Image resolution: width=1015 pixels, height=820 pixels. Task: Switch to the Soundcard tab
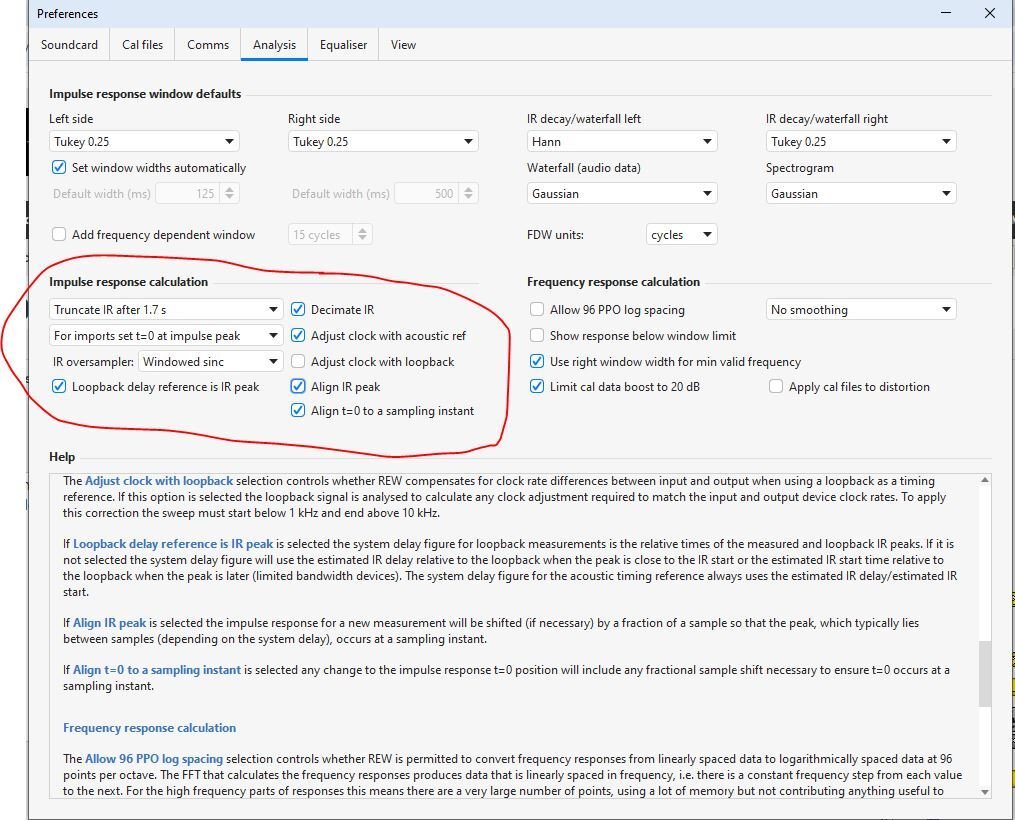click(x=69, y=45)
